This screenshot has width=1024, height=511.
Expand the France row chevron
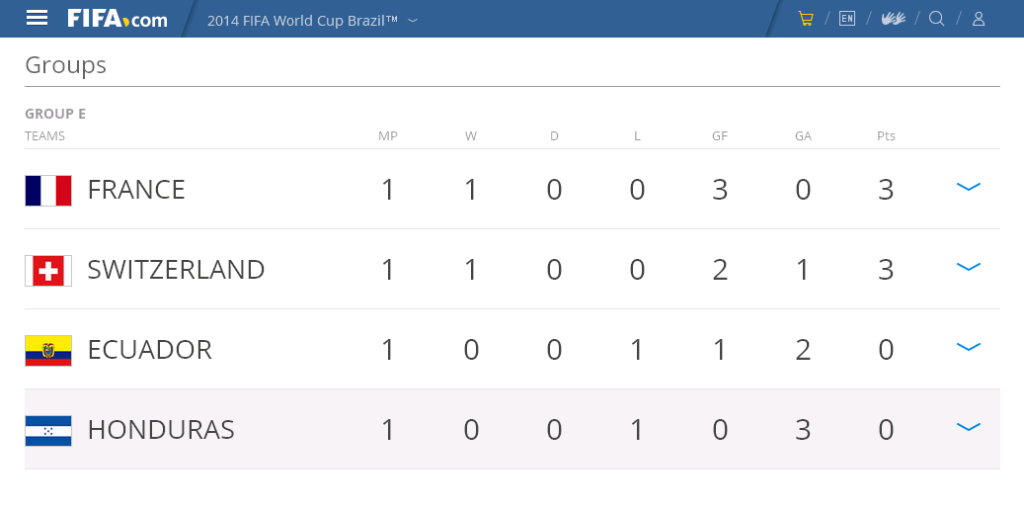[968, 187]
